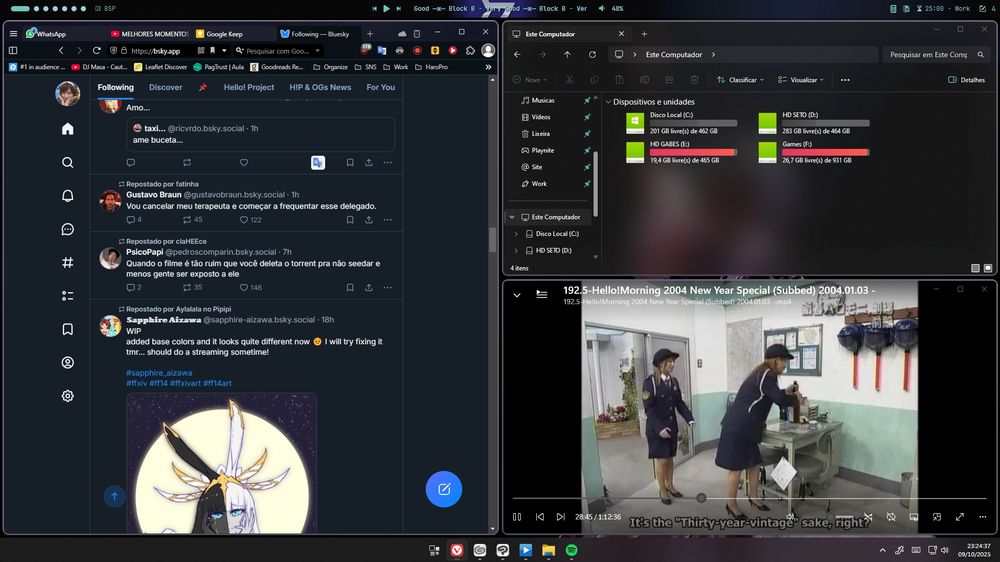1000x562 pixels.
Task: Open Spotify from the taskbar
Action: 571,550
